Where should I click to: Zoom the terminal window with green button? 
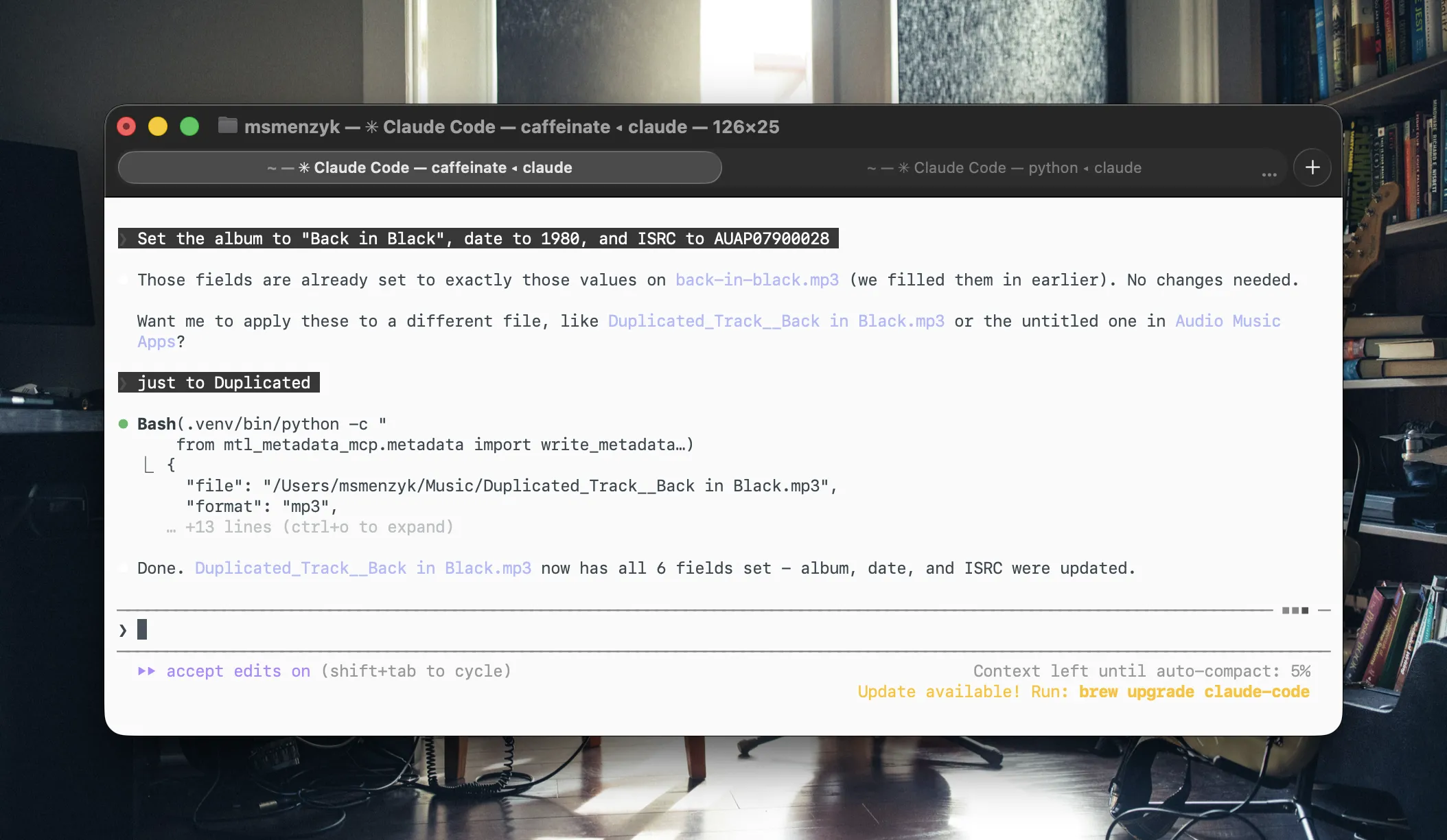pos(189,126)
